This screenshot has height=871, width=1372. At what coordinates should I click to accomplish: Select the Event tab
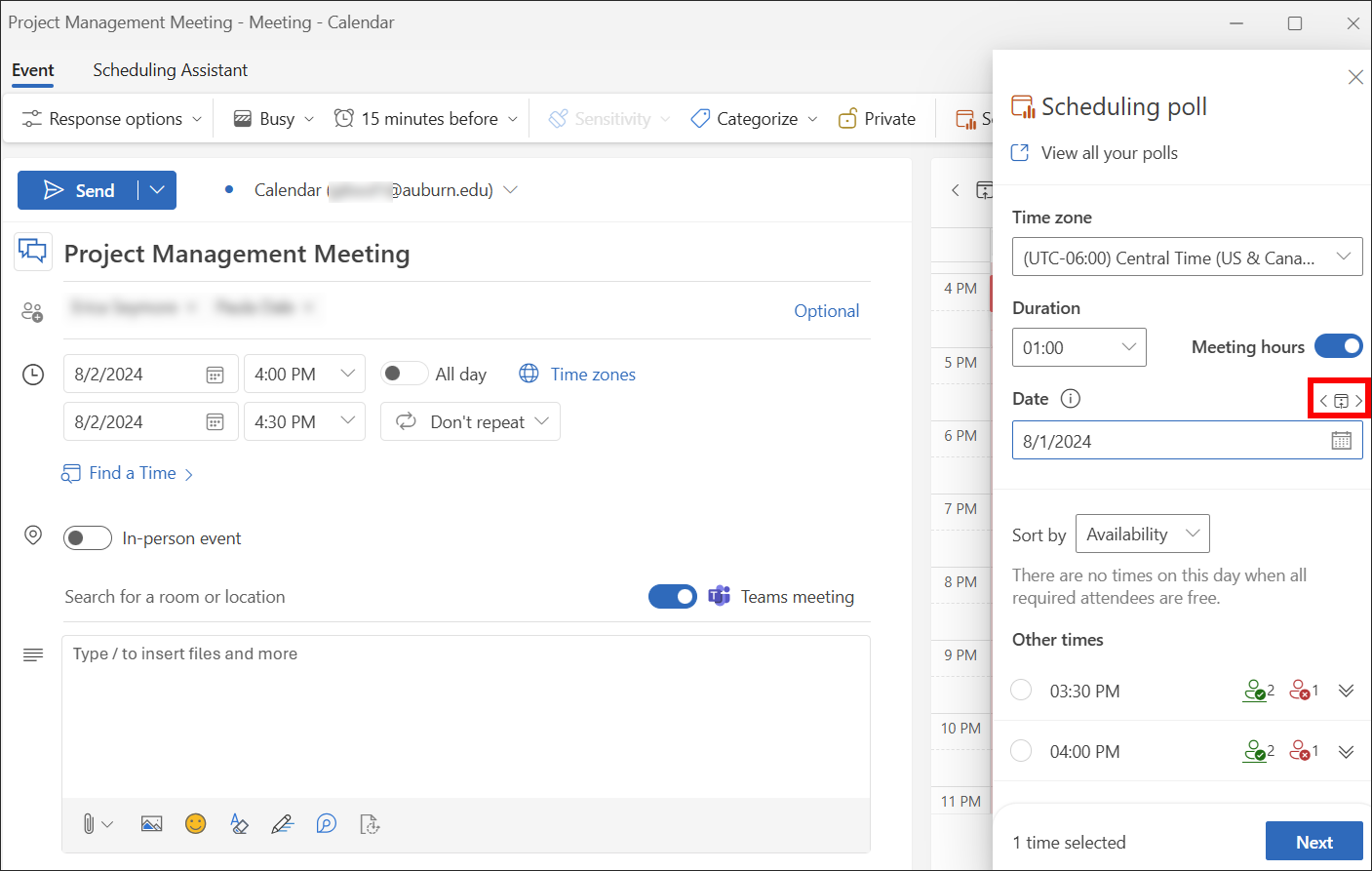pos(33,70)
